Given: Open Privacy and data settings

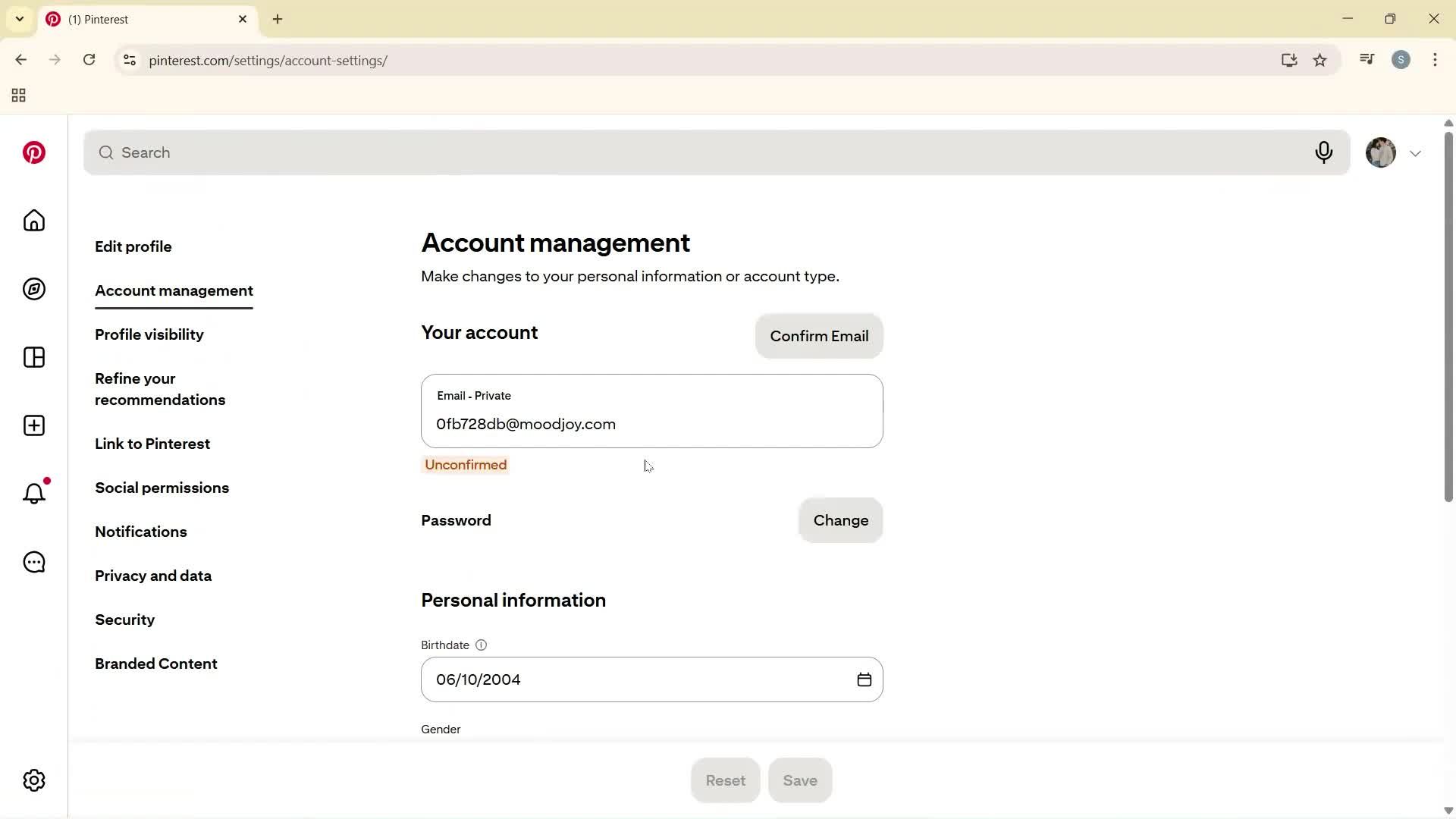Looking at the screenshot, I should point(152,576).
